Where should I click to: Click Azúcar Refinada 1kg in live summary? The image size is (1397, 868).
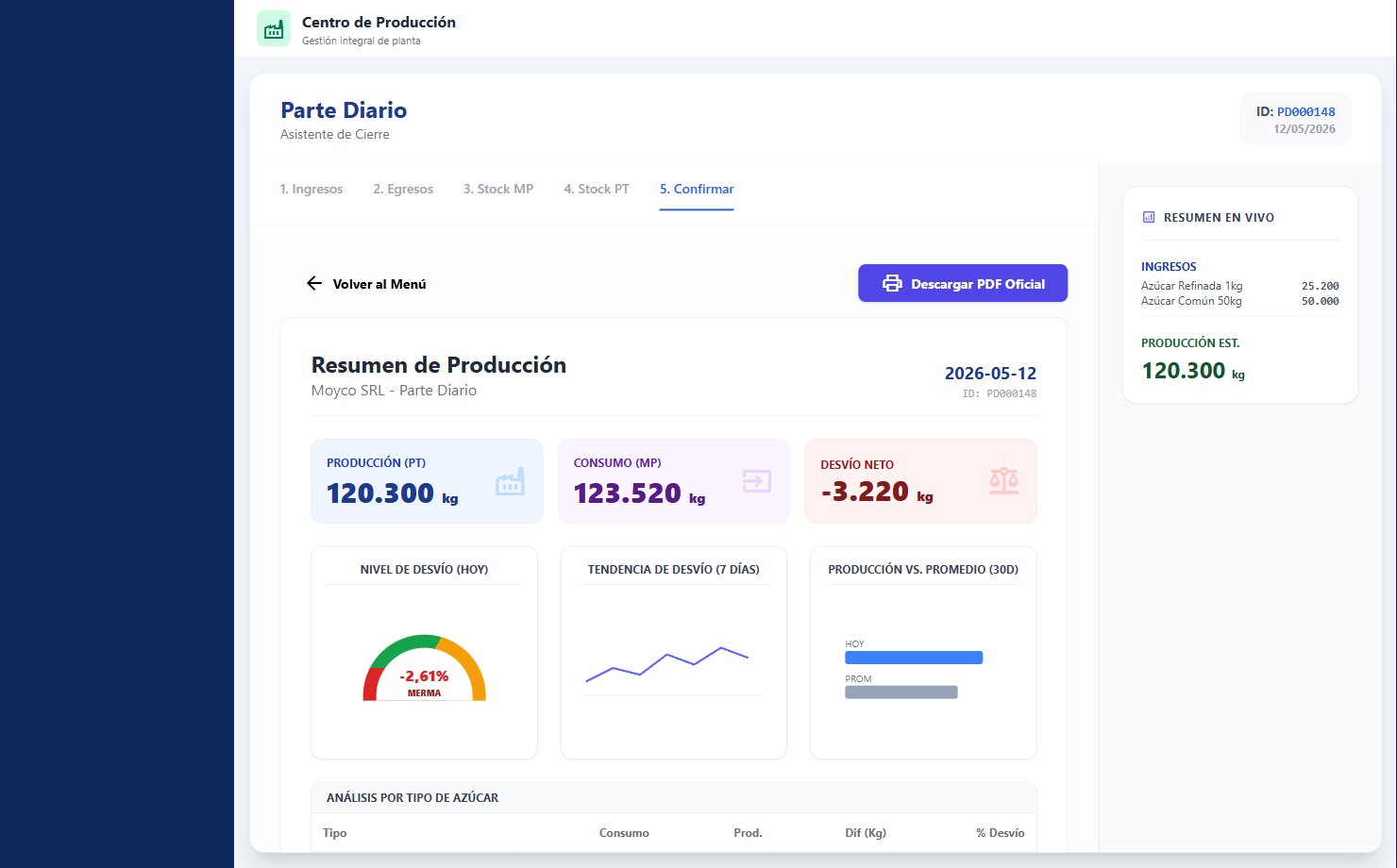1191,286
